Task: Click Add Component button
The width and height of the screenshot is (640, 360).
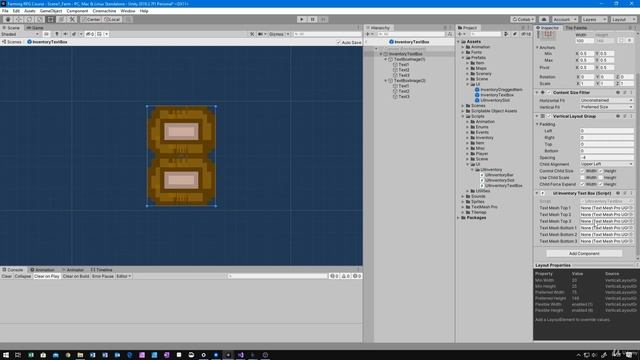Action: (x=584, y=253)
